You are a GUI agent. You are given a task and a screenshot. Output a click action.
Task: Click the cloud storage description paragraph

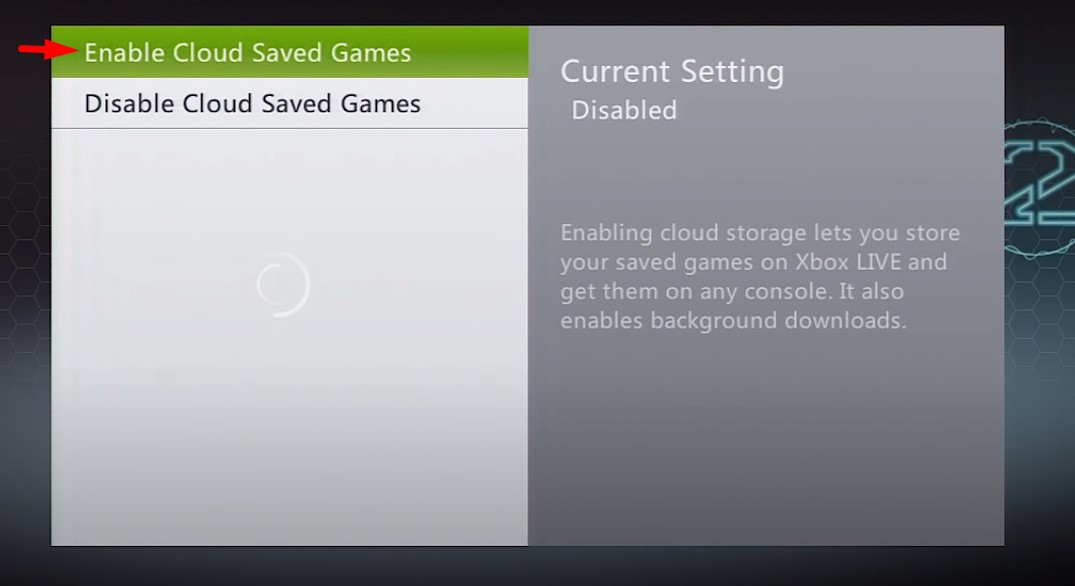[760, 276]
